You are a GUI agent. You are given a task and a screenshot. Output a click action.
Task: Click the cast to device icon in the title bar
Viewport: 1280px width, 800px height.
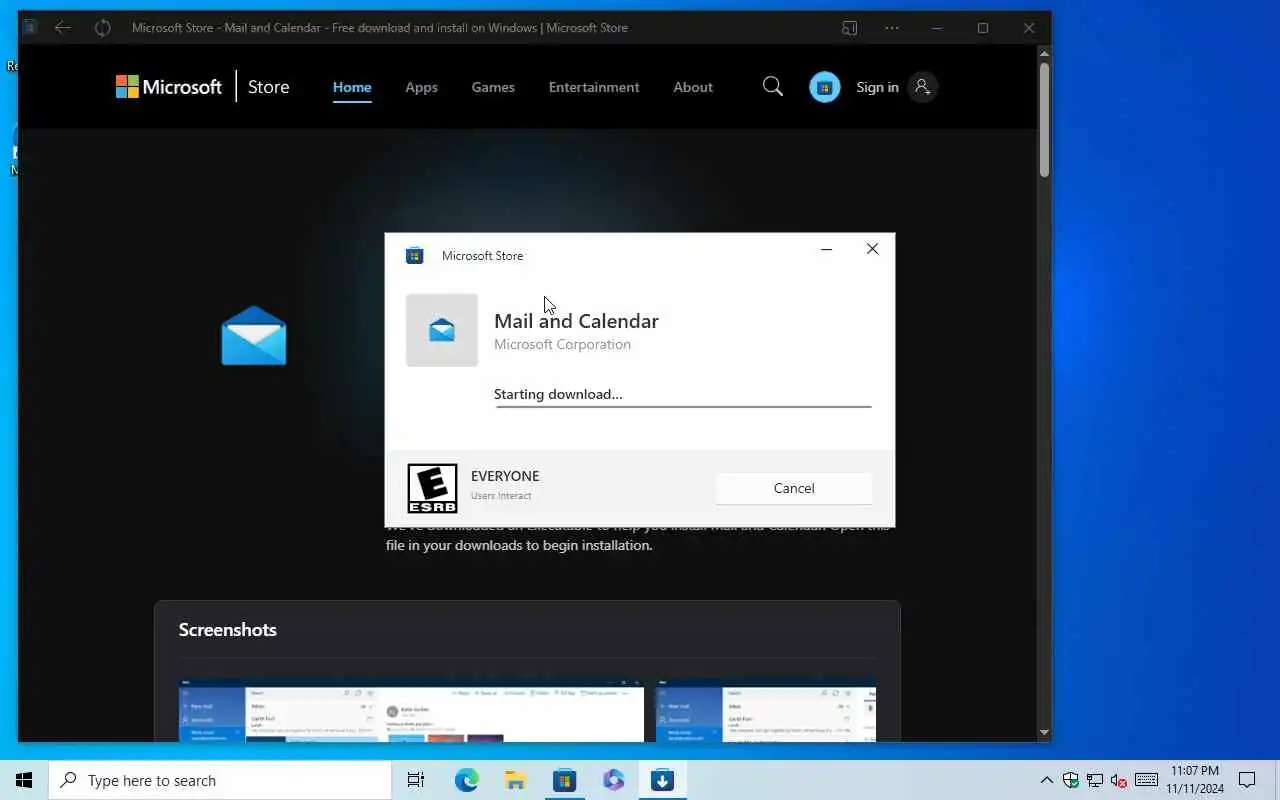pyautogui.click(x=849, y=28)
